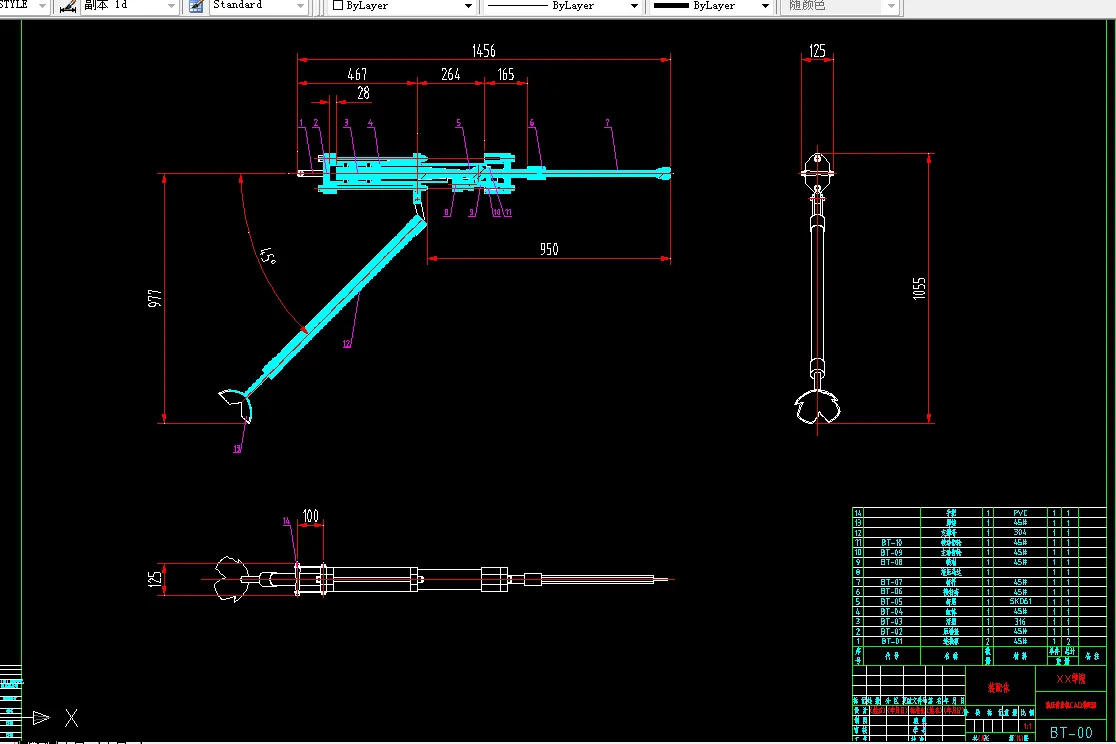The image size is (1116, 744).
Task: Select the 165 dimension text
Action: (505, 74)
